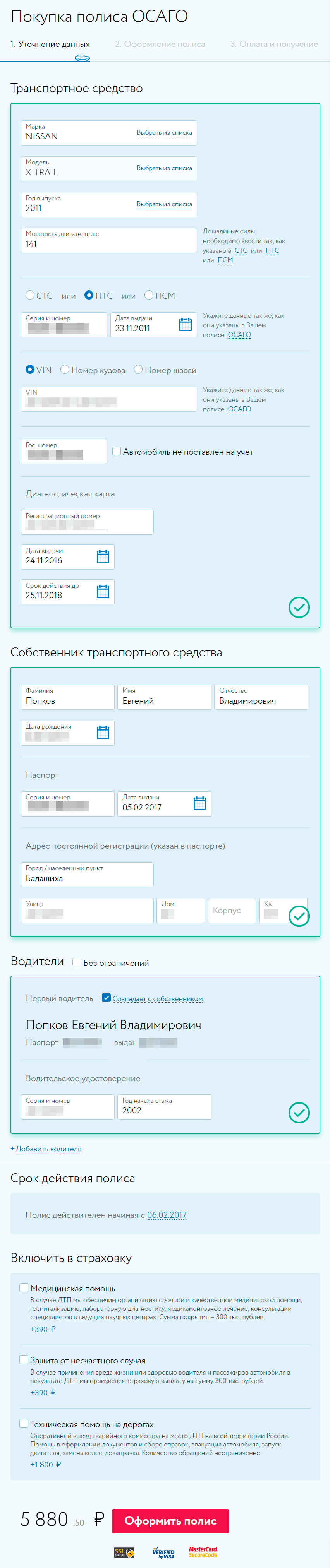Screen dimensions: 330x1568
Task: Open calendar for passport issue date
Action: click(199, 803)
